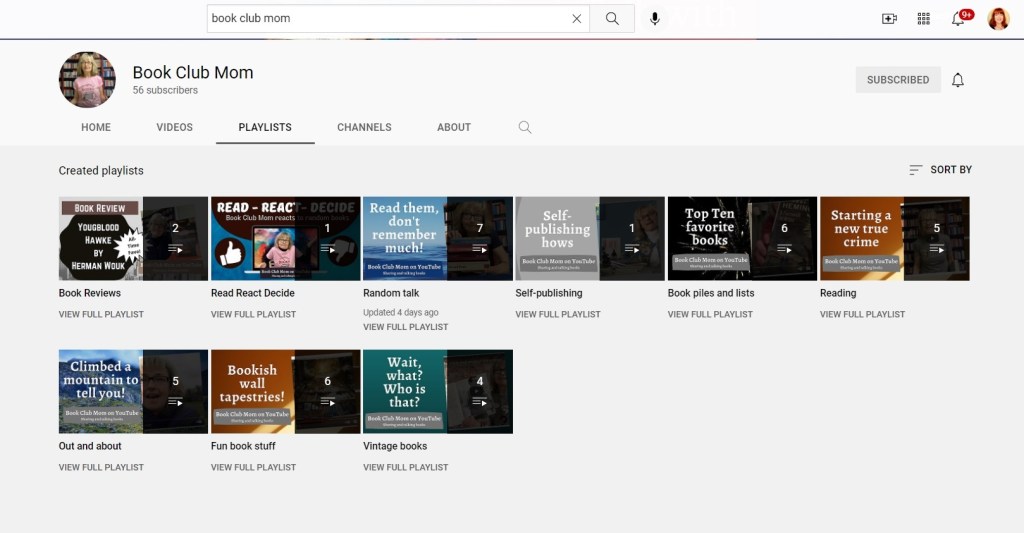Open the create video camera icon

pos(889,19)
